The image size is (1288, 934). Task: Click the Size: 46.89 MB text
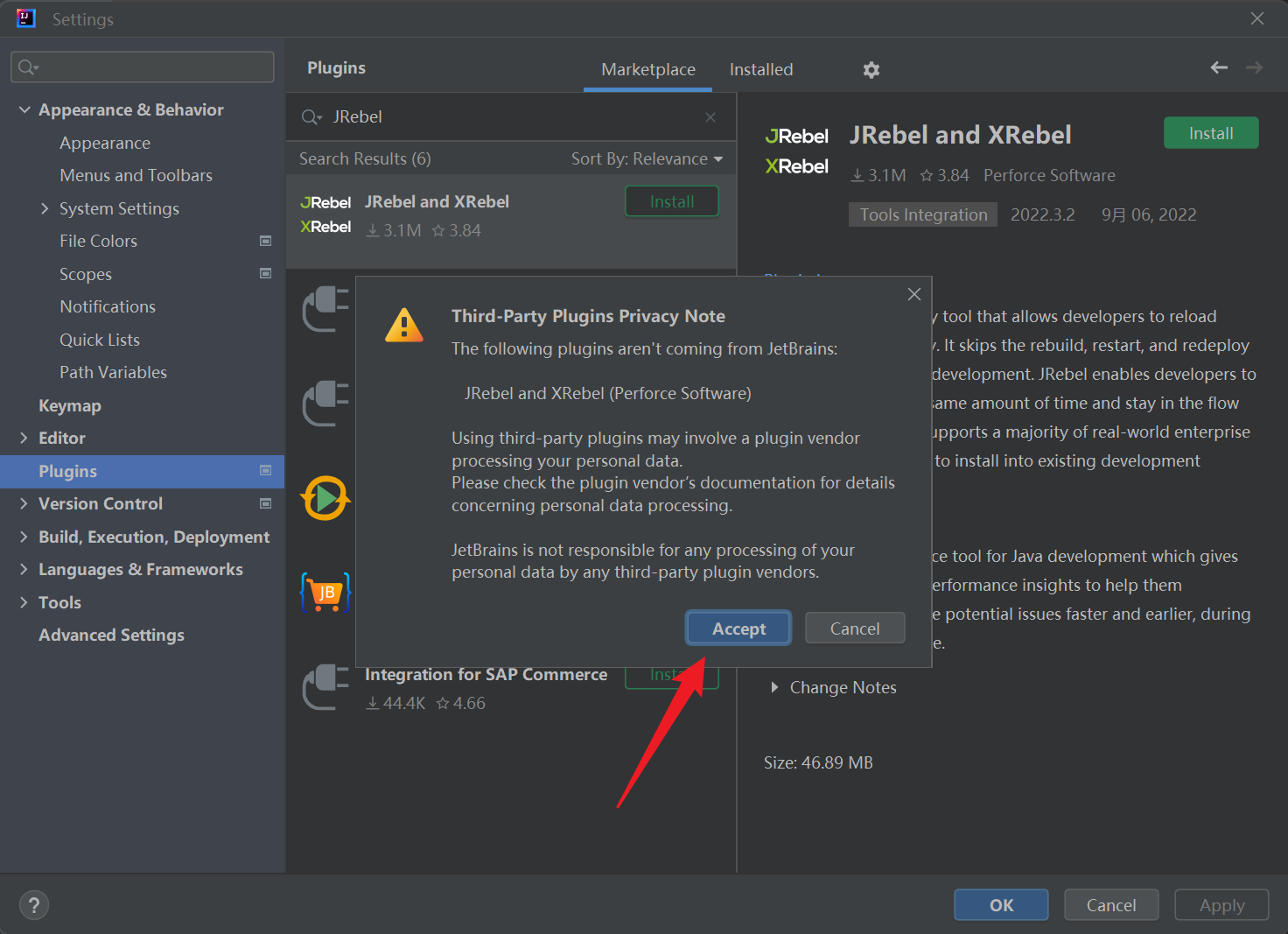coord(818,762)
